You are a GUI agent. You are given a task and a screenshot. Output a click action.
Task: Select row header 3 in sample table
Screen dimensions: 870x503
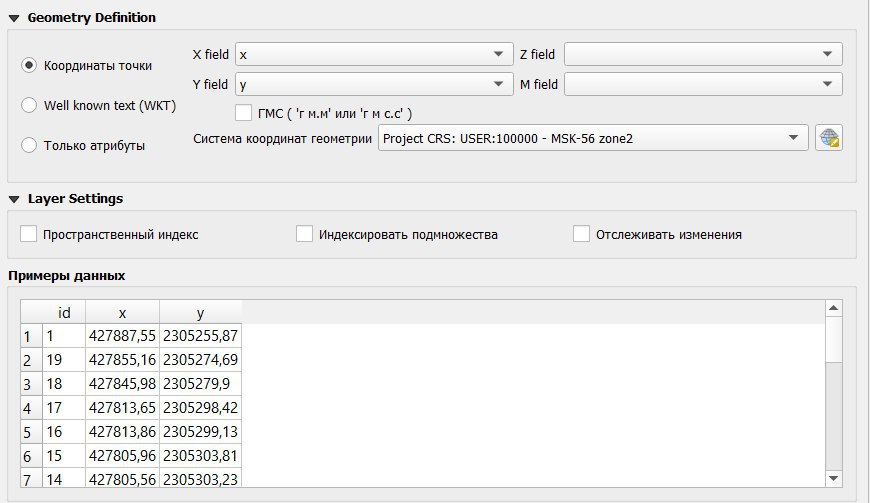pyautogui.click(x=32, y=384)
